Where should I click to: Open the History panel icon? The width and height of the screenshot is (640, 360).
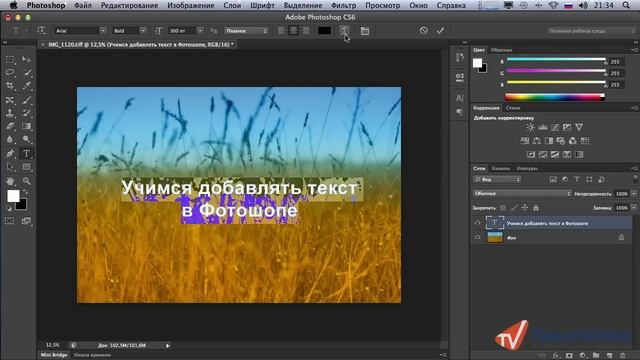click(x=460, y=58)
